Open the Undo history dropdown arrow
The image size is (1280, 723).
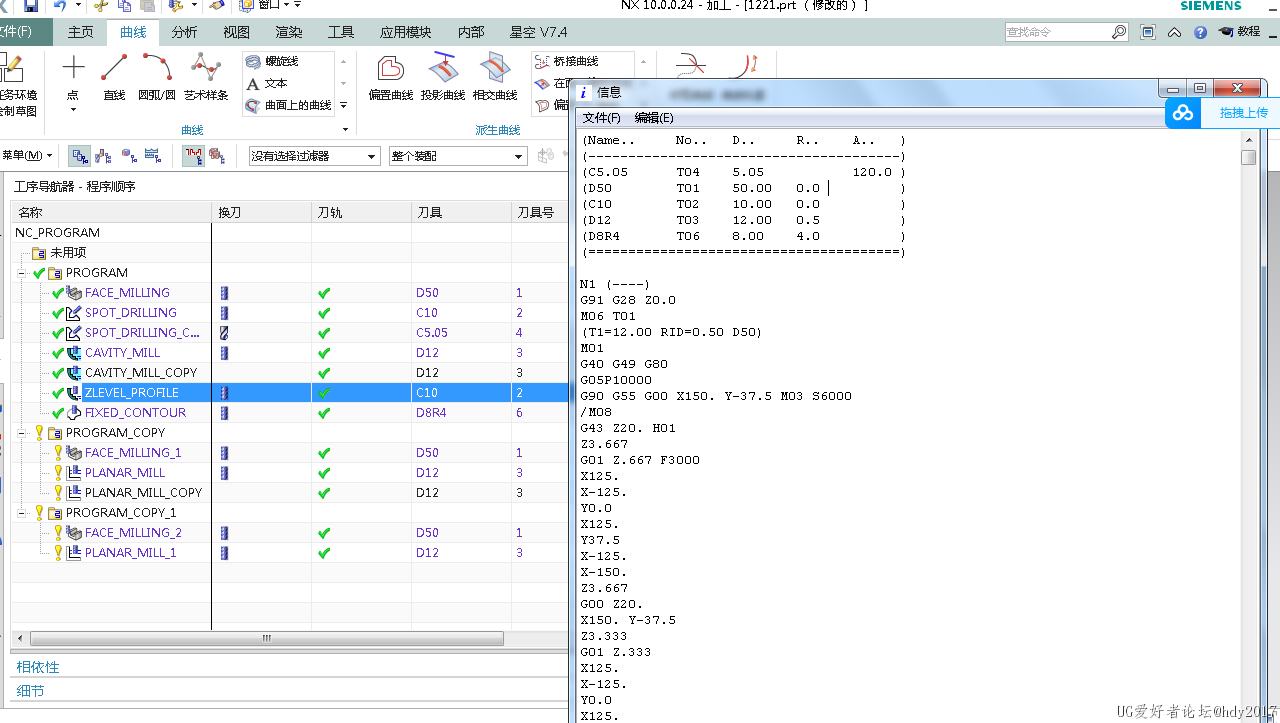tap(76, 6)
